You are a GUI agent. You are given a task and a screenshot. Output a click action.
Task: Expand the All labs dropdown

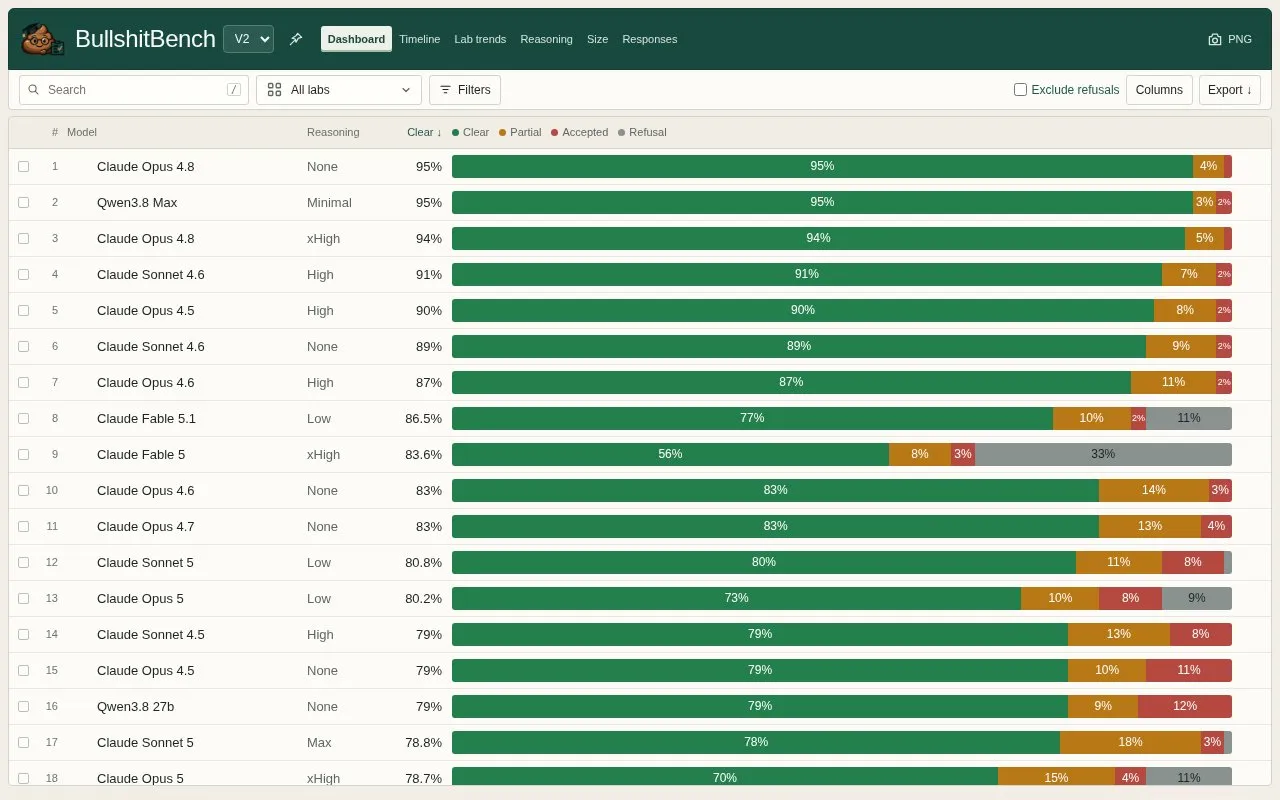(x=339, y=90)
